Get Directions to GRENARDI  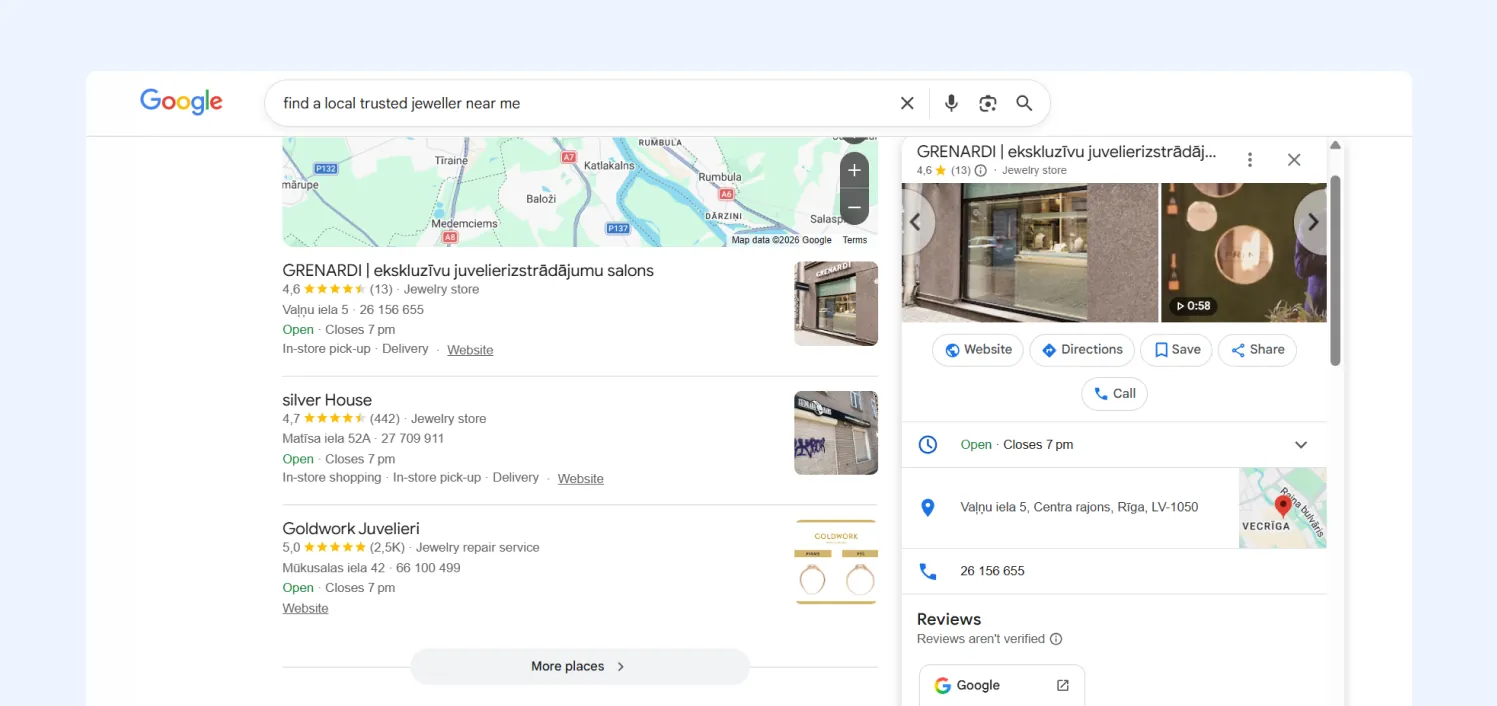1082,350
